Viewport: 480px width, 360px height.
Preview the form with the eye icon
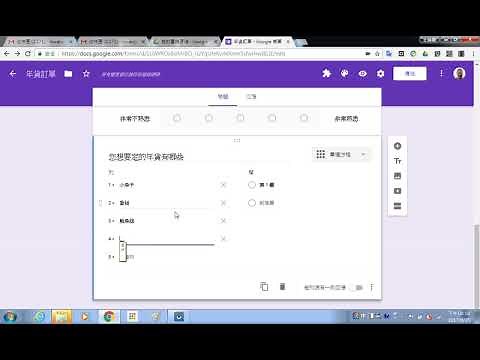[x=362, y=74]
